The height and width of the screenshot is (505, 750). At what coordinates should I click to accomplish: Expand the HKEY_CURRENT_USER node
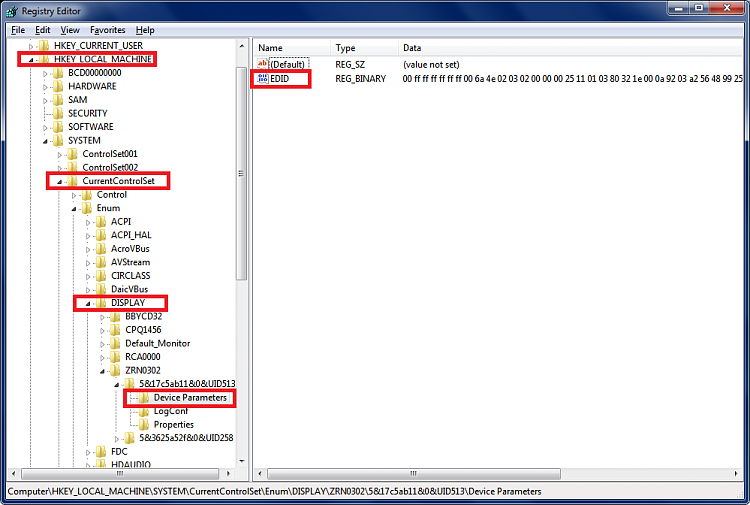pos(31,46)
